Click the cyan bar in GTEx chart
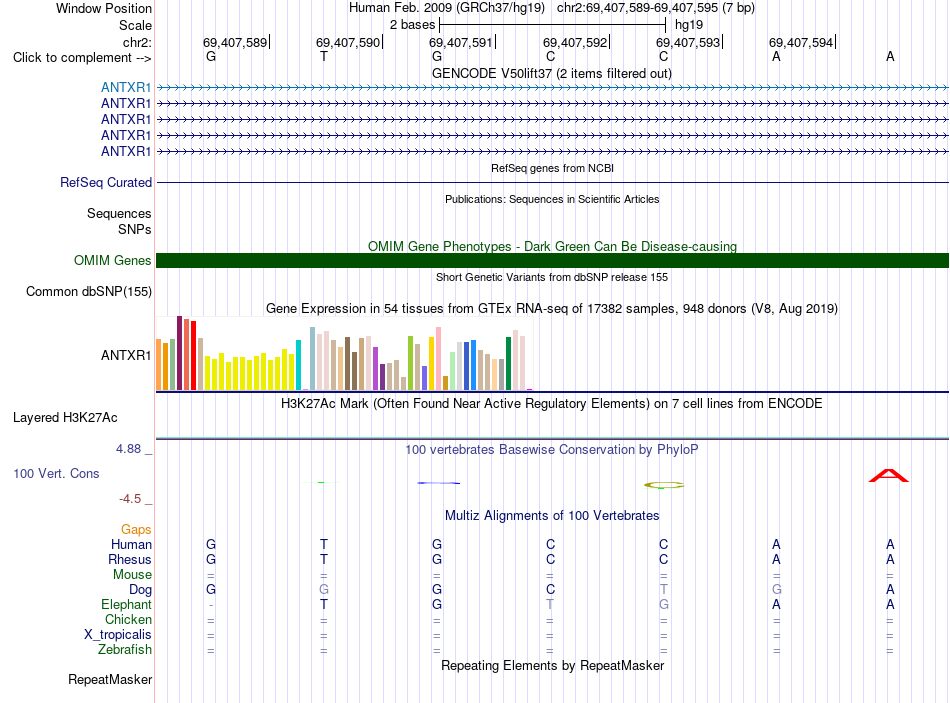Viewport: 950px width, 703px height. 298,365
